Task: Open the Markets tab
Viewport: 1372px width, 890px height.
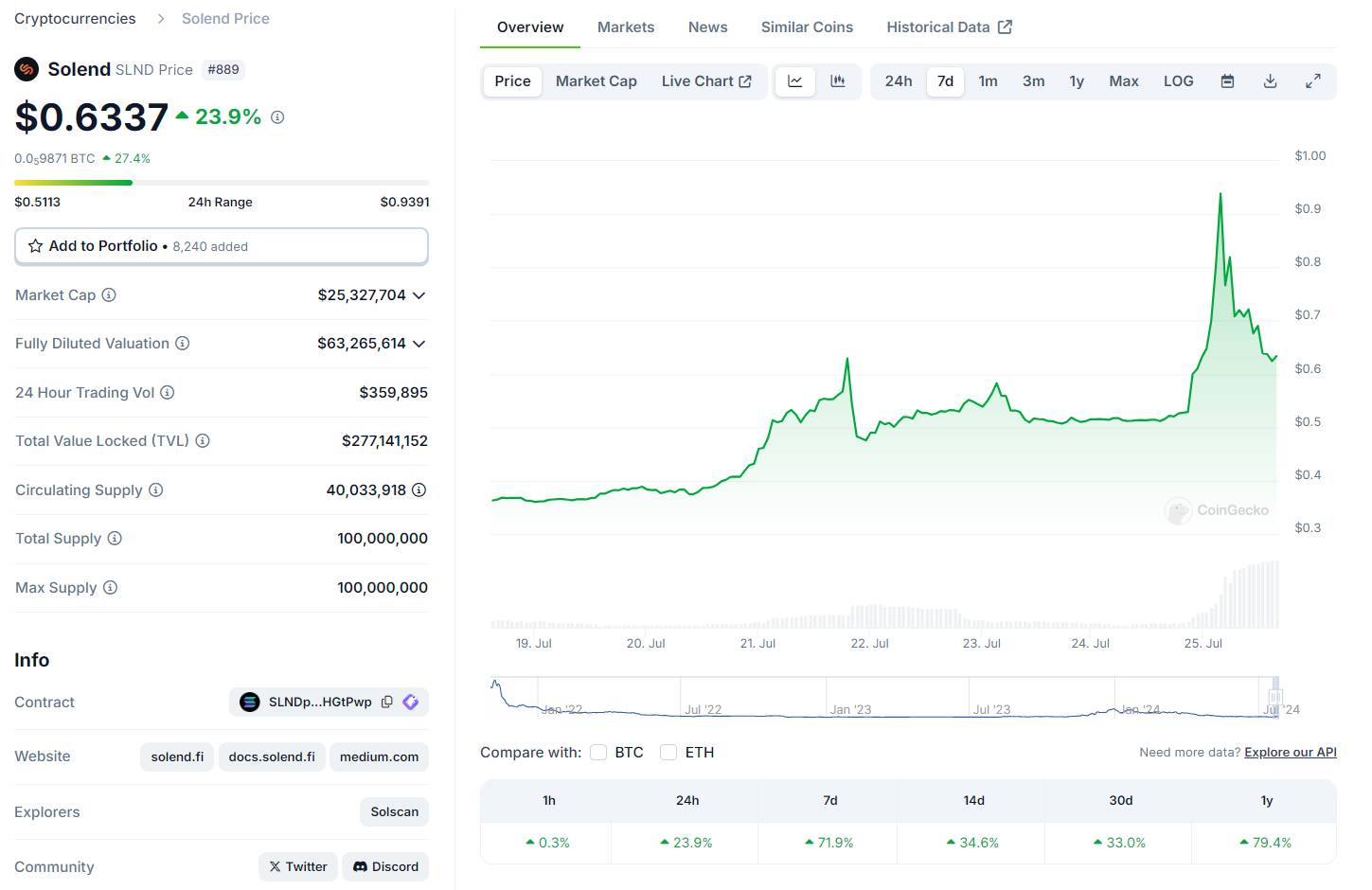Action: tap(626, 27)
